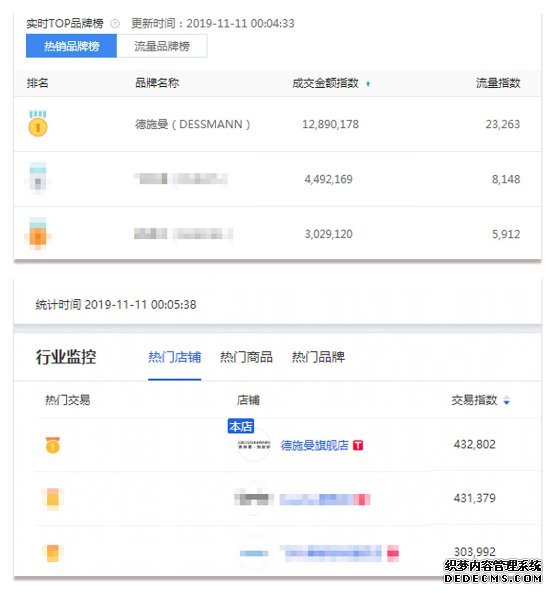This screenshot has width=553, height=593.
Task: Click the 行业监控 heading
Action: point(66,357)
